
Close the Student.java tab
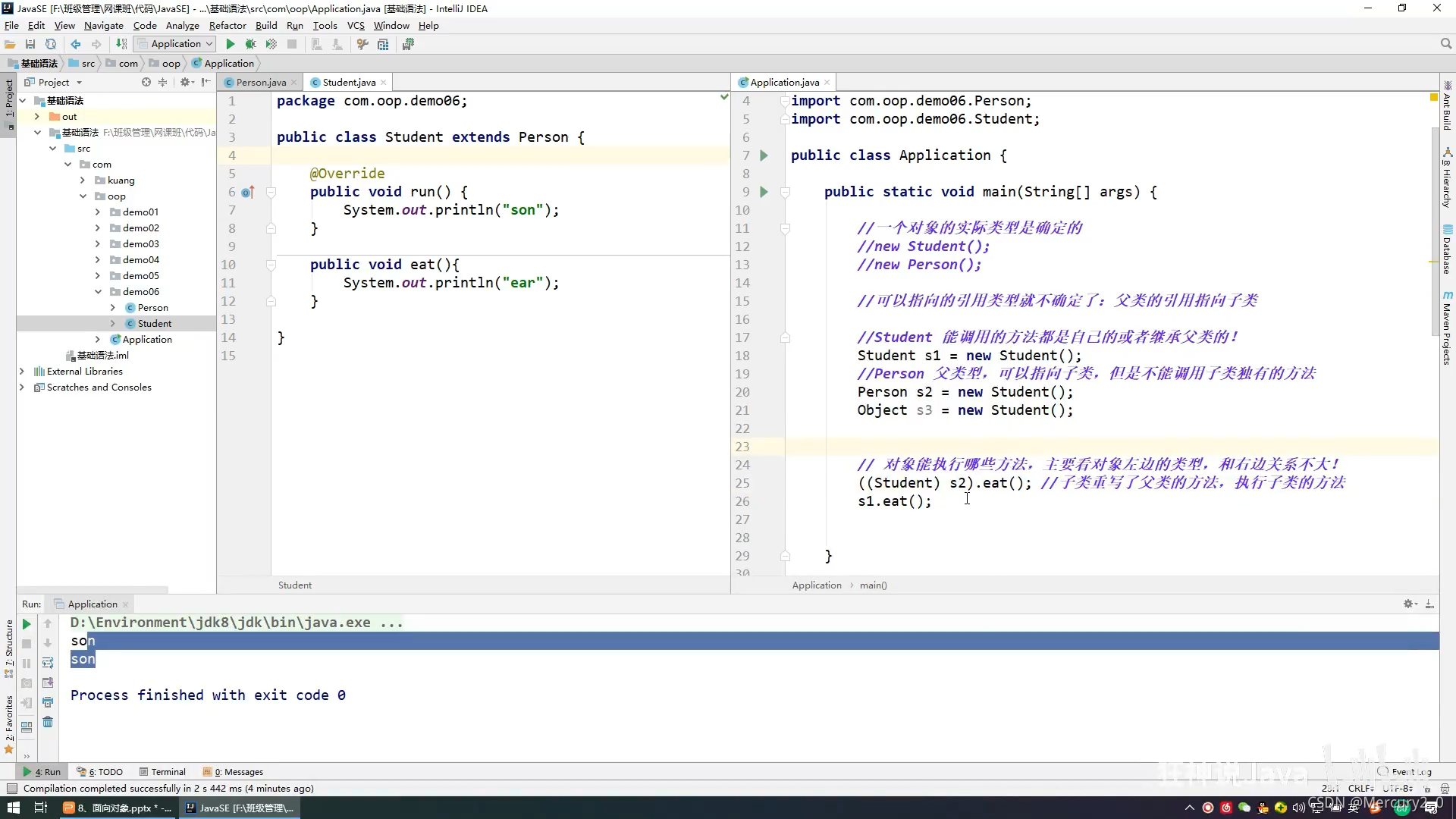384,82
